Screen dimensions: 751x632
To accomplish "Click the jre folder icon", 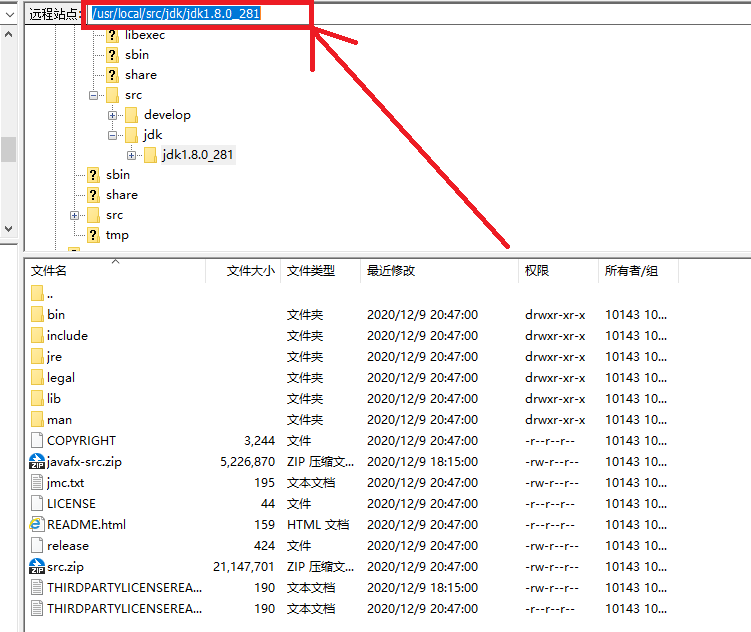I will 37,356.
